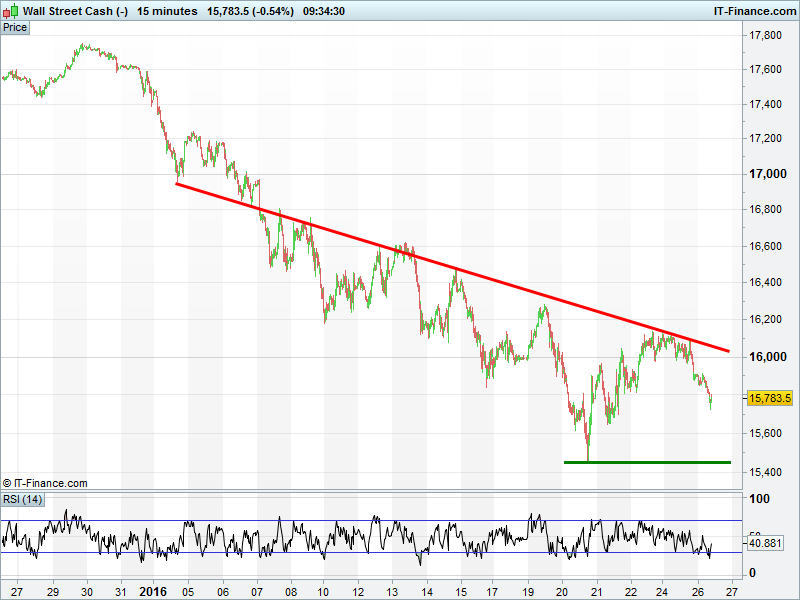Click the RSI (14) indicator label
The height and width of the screenshot is (600, 800).
[23, 499]
